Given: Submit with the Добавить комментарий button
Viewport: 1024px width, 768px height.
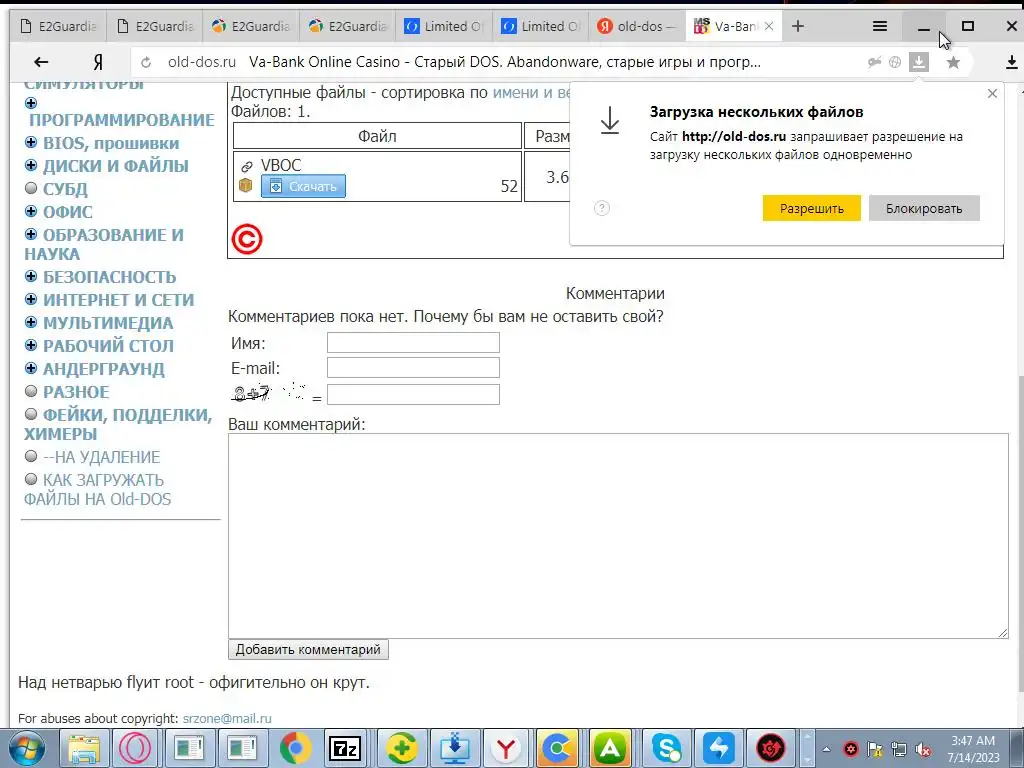Looking at the screenshot, I should click(308, 649).
